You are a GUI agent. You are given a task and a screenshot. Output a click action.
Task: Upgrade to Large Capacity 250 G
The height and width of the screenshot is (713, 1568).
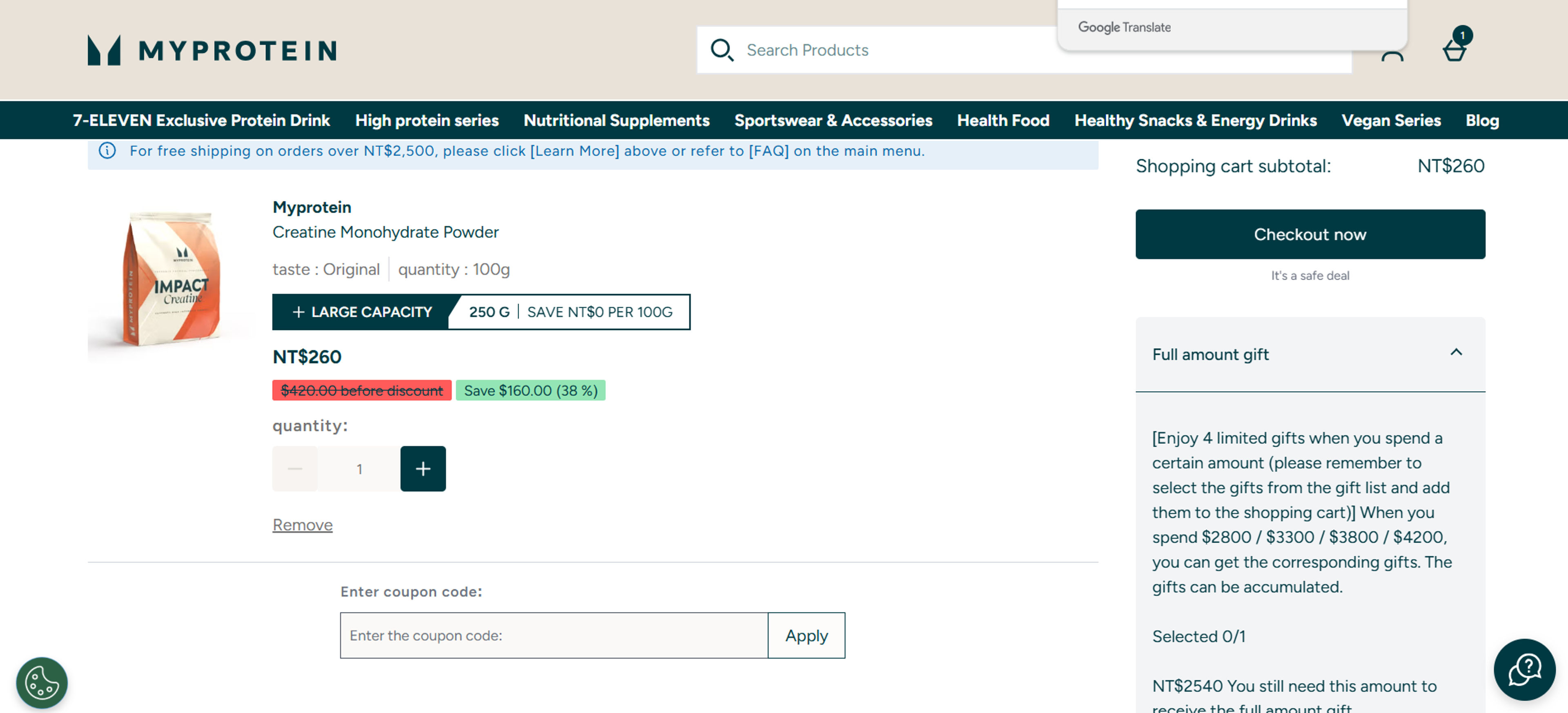(x=481, y=312)
